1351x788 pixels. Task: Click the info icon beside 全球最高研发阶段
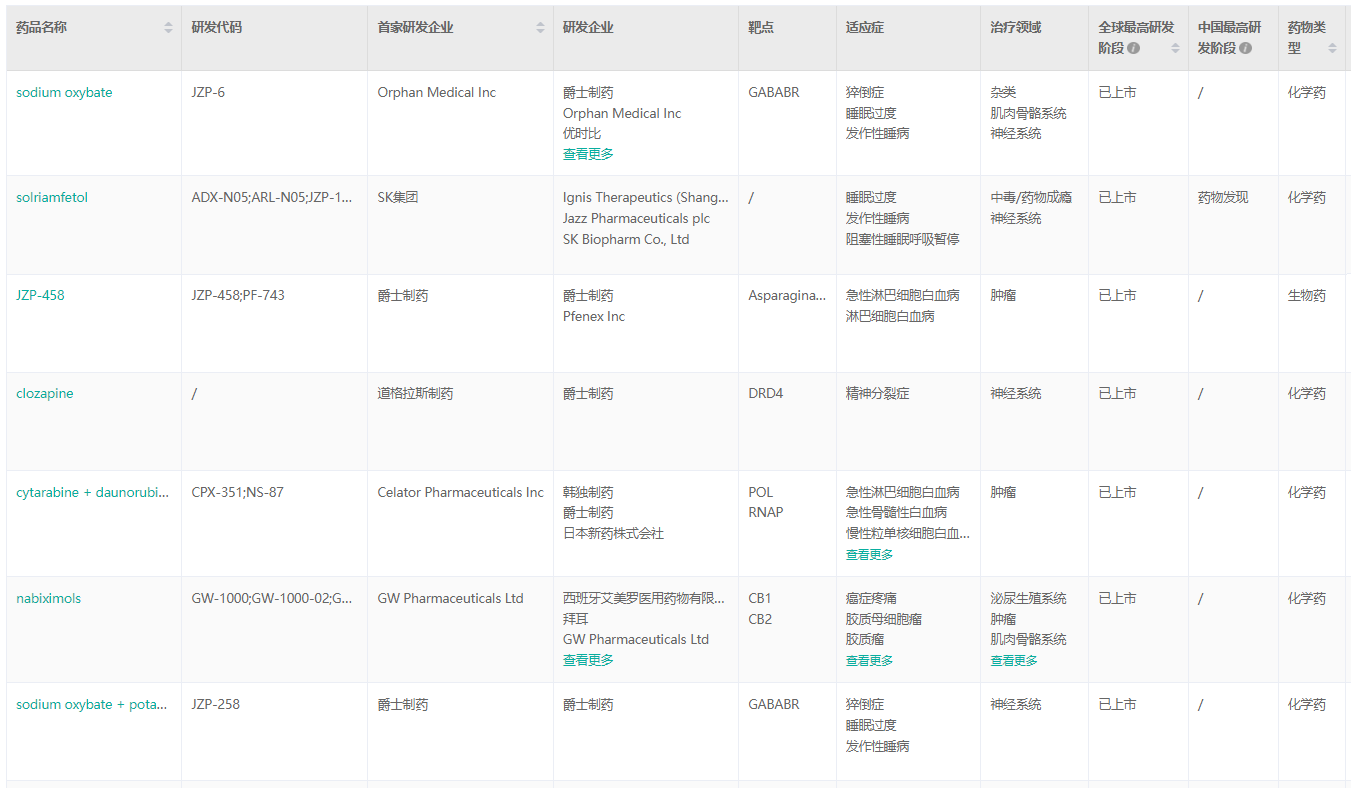1133,48
